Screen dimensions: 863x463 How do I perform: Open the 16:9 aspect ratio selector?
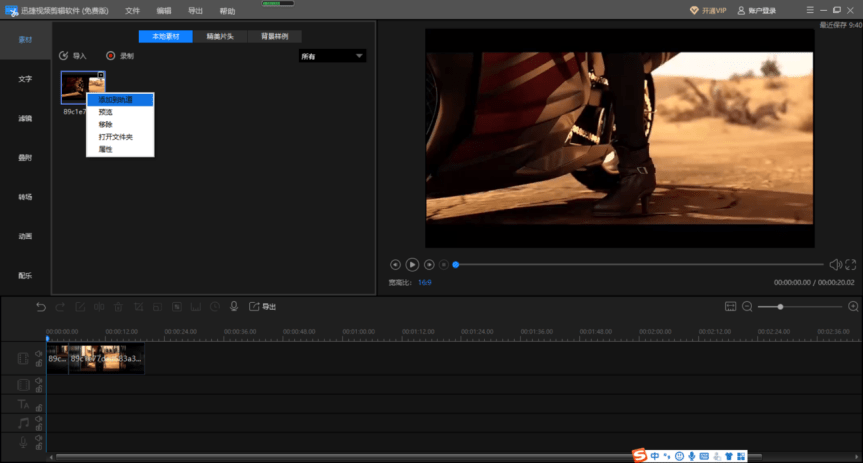coord(425,282)
